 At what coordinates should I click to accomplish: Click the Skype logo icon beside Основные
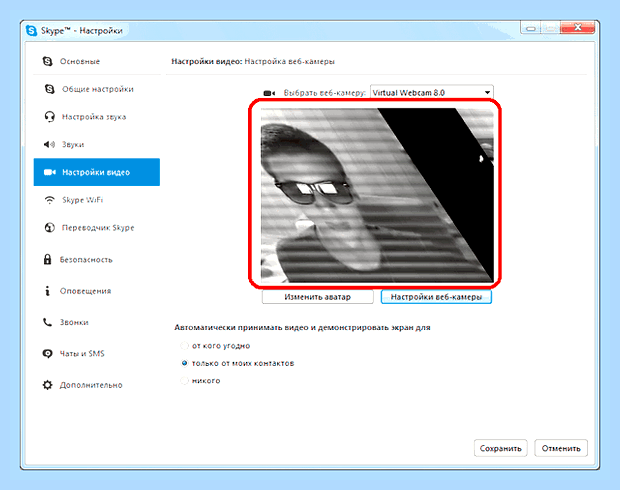click(x=47, y=61)
